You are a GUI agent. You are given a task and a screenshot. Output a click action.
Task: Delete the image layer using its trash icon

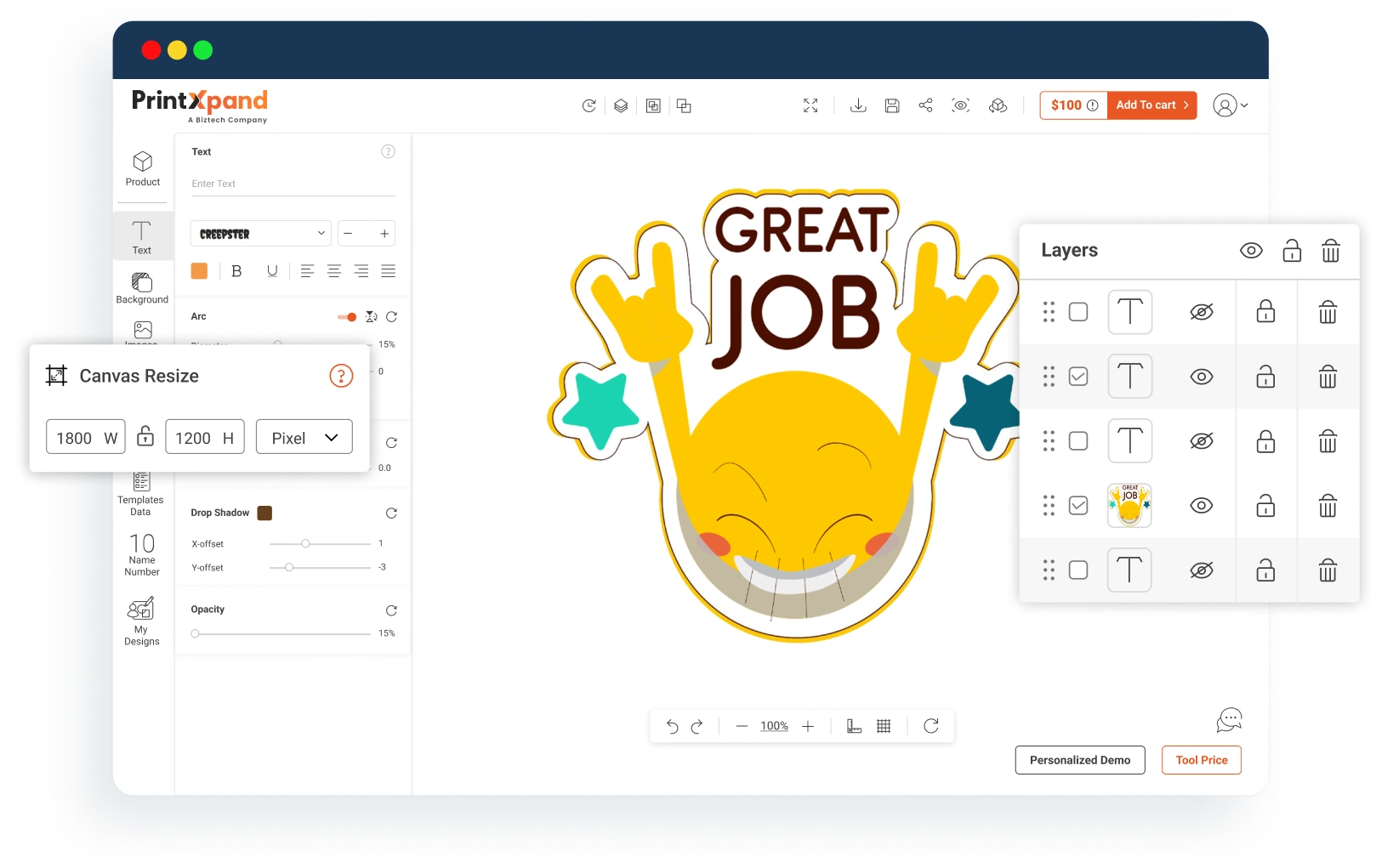point(1328,506)
